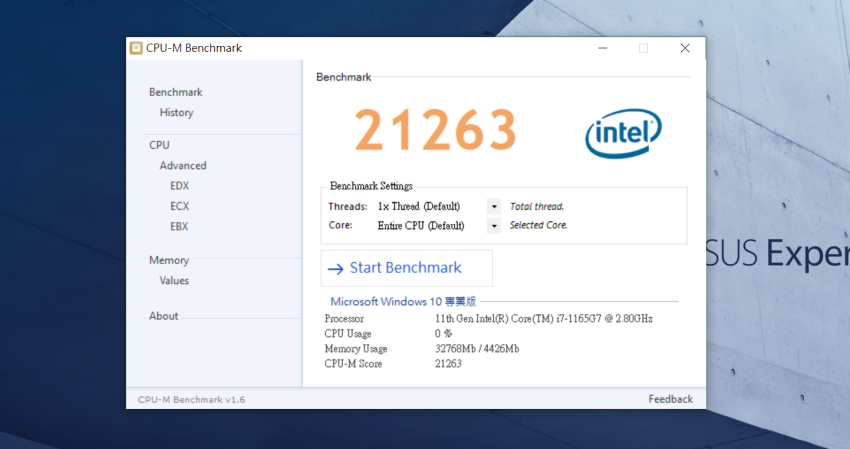Click the processor name i7-1165G7 text
This screenshot has width=850, height=449.
pos(544,319)
